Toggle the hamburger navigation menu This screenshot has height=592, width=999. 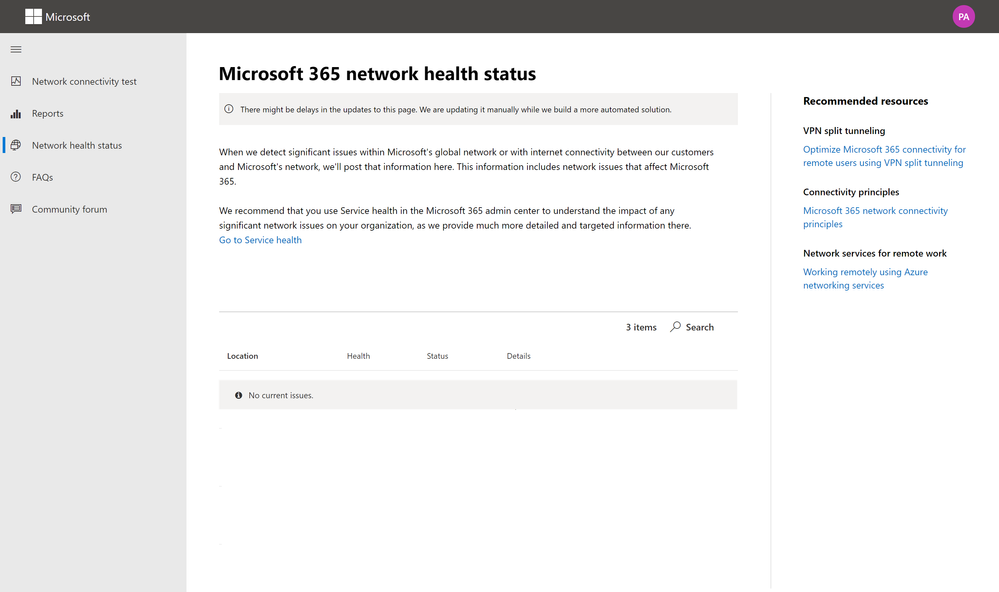tap(16, 49)
